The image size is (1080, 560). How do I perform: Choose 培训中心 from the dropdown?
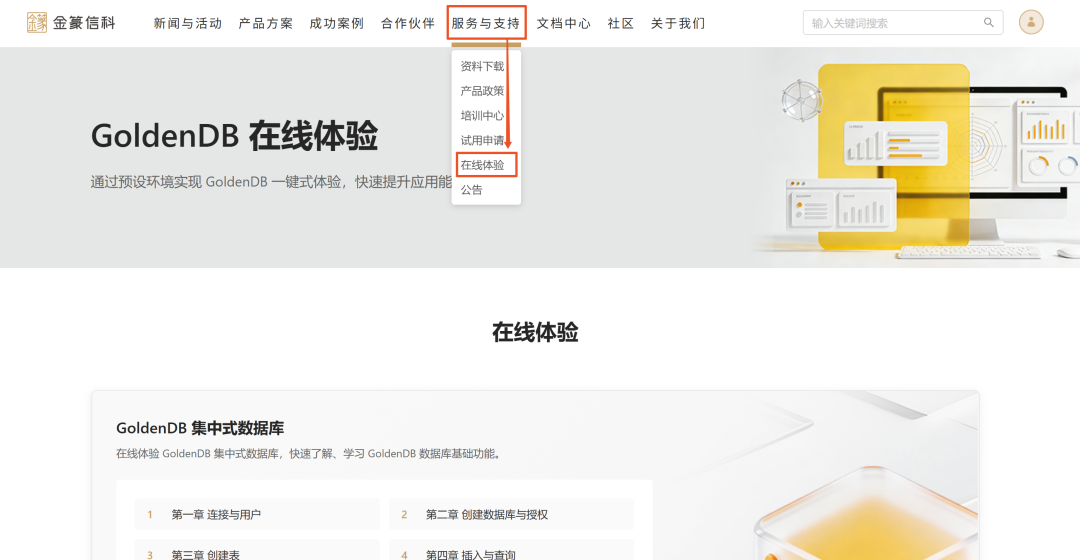click(x=482, y=116)
